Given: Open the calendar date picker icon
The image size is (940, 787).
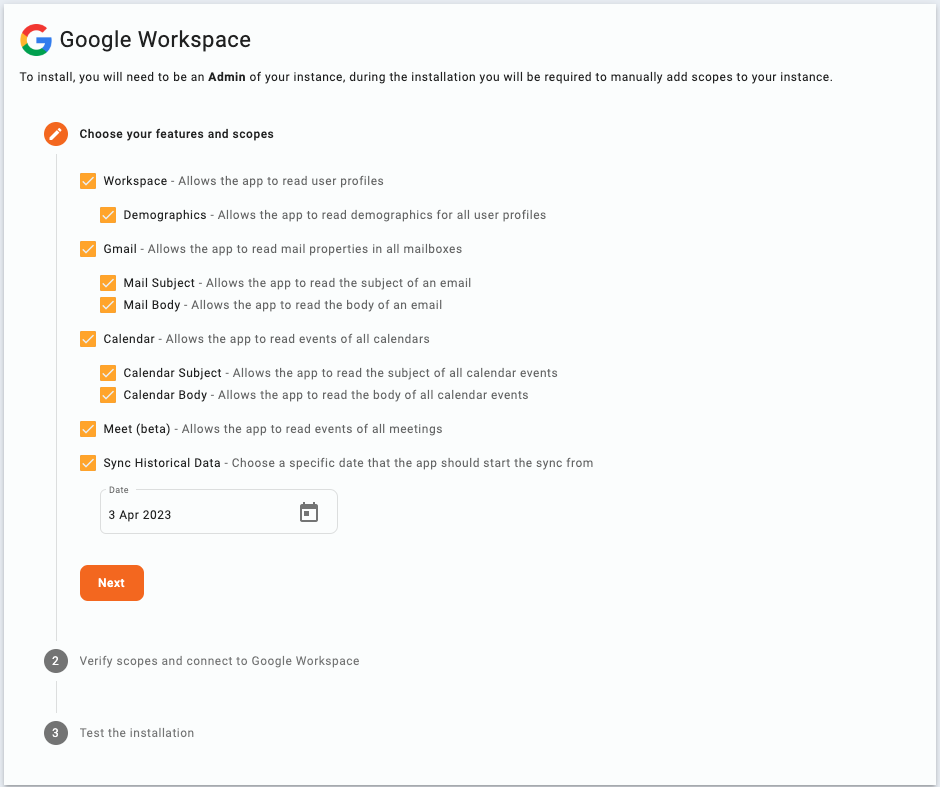Looking at the screenshot, I should (x=309, y=512).
